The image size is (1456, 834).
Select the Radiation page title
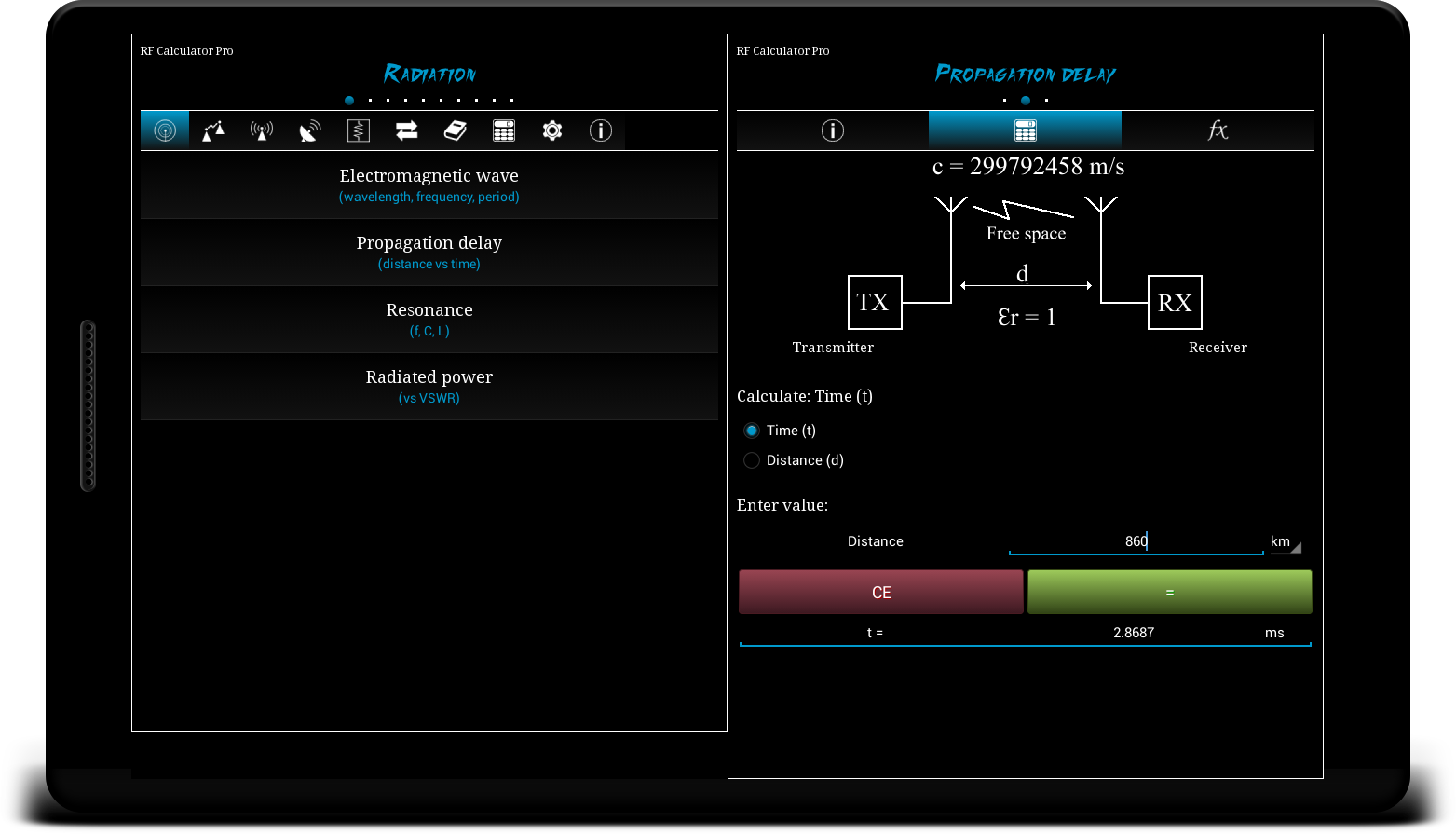point(429,74)
